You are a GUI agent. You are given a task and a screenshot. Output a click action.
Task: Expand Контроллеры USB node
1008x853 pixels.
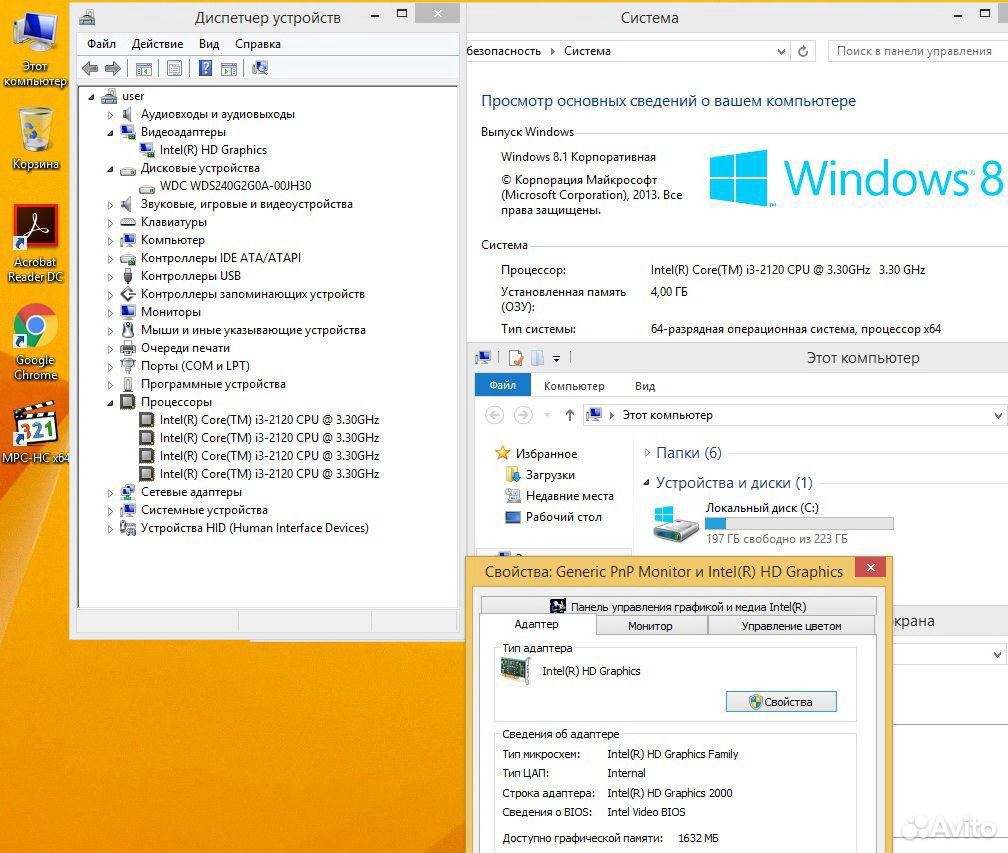coord(110,276)
